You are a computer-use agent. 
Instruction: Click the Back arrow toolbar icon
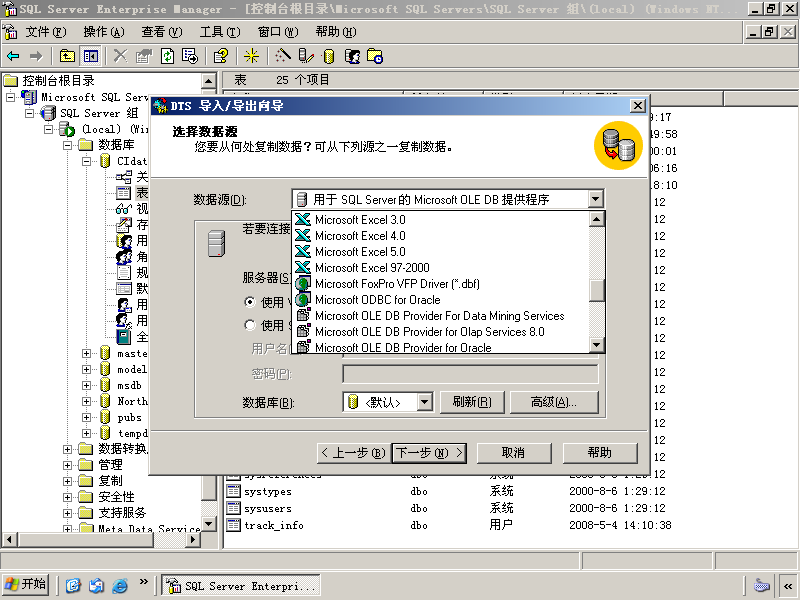pos(14,56)
